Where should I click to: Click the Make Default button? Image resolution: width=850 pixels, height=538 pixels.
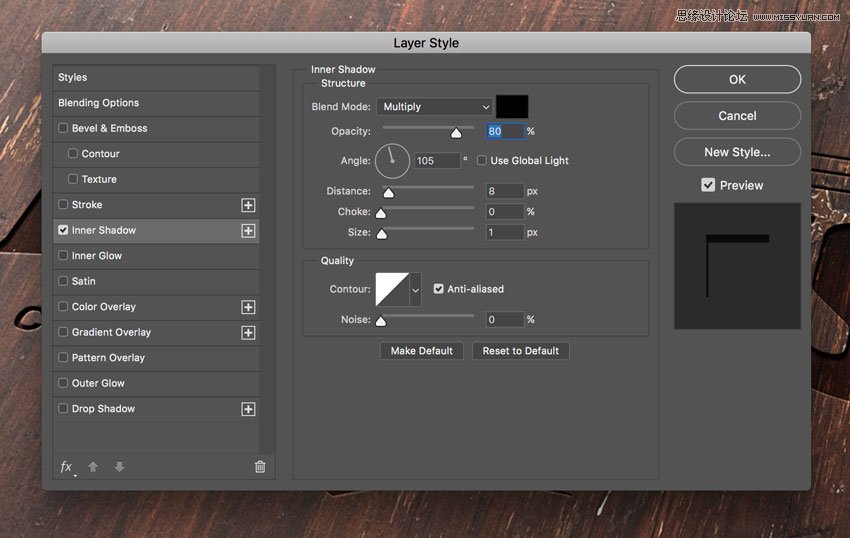pyautogui.click(x=421, y=351)
